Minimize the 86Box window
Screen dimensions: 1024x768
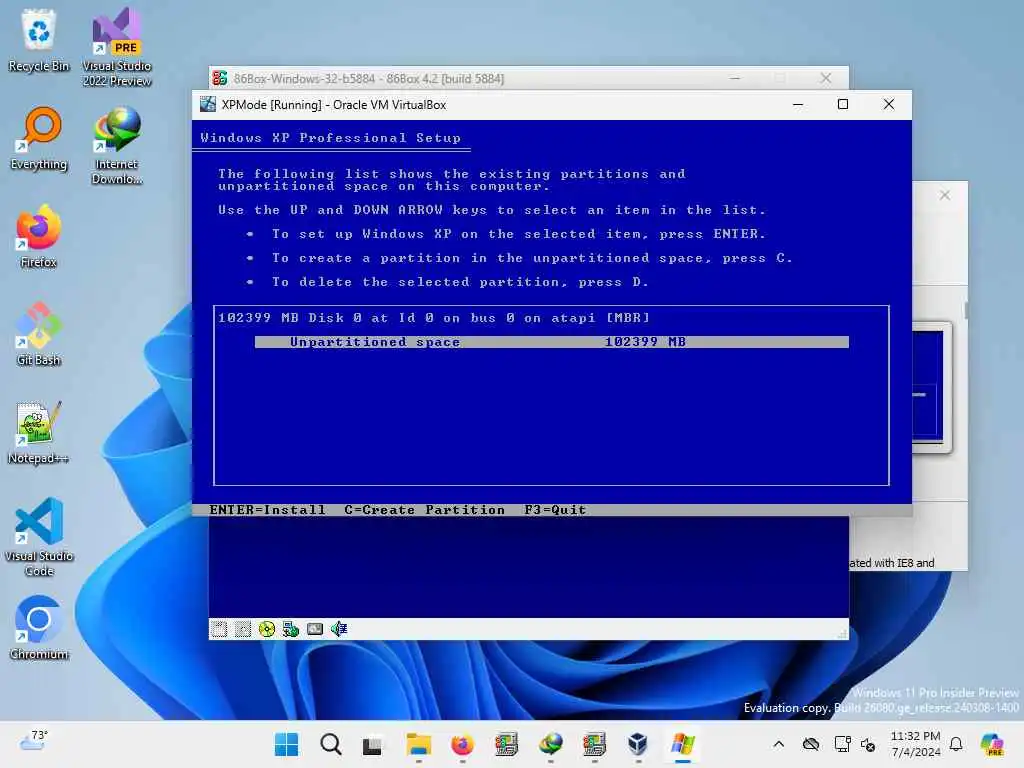[735, 78]
